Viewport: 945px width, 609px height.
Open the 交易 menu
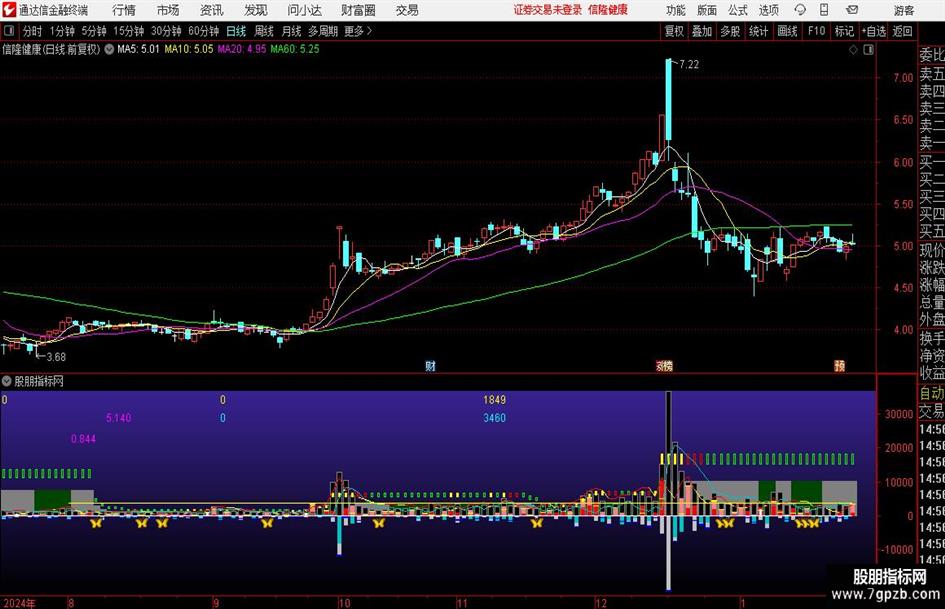407,10
